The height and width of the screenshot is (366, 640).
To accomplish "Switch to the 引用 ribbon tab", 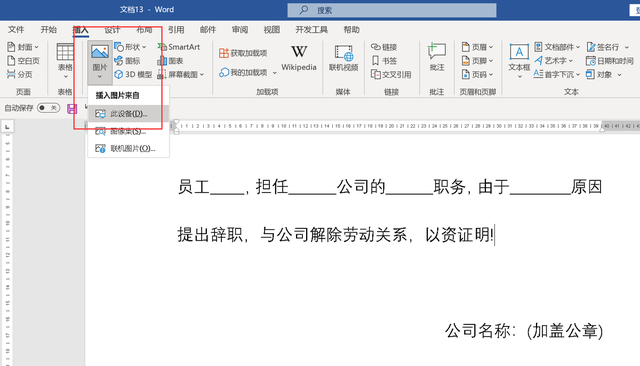I will pyautogui.click(x=176, y=29).
